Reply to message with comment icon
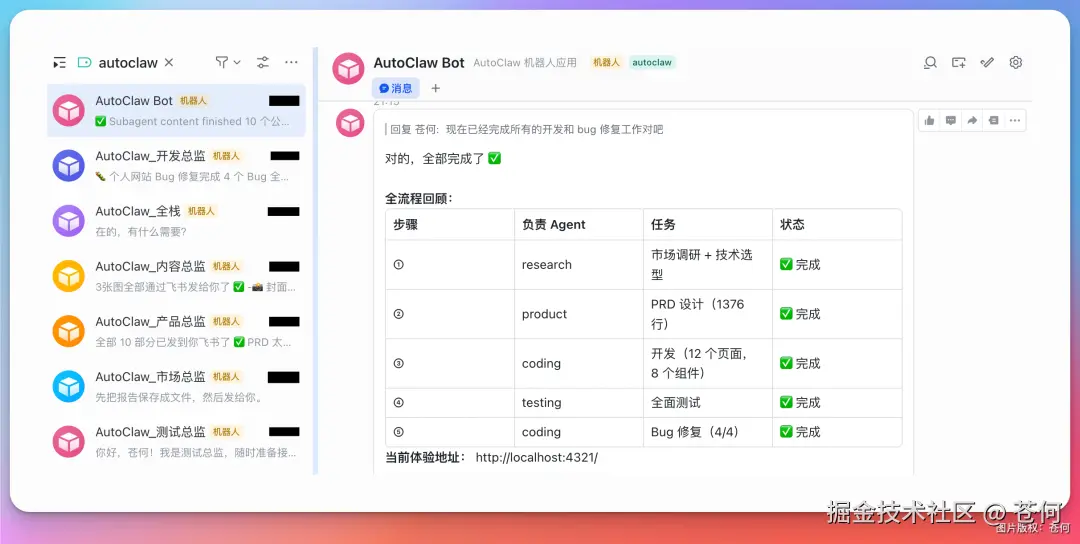The height and width of the screenshot is (544, 1080). click(951, 121)
